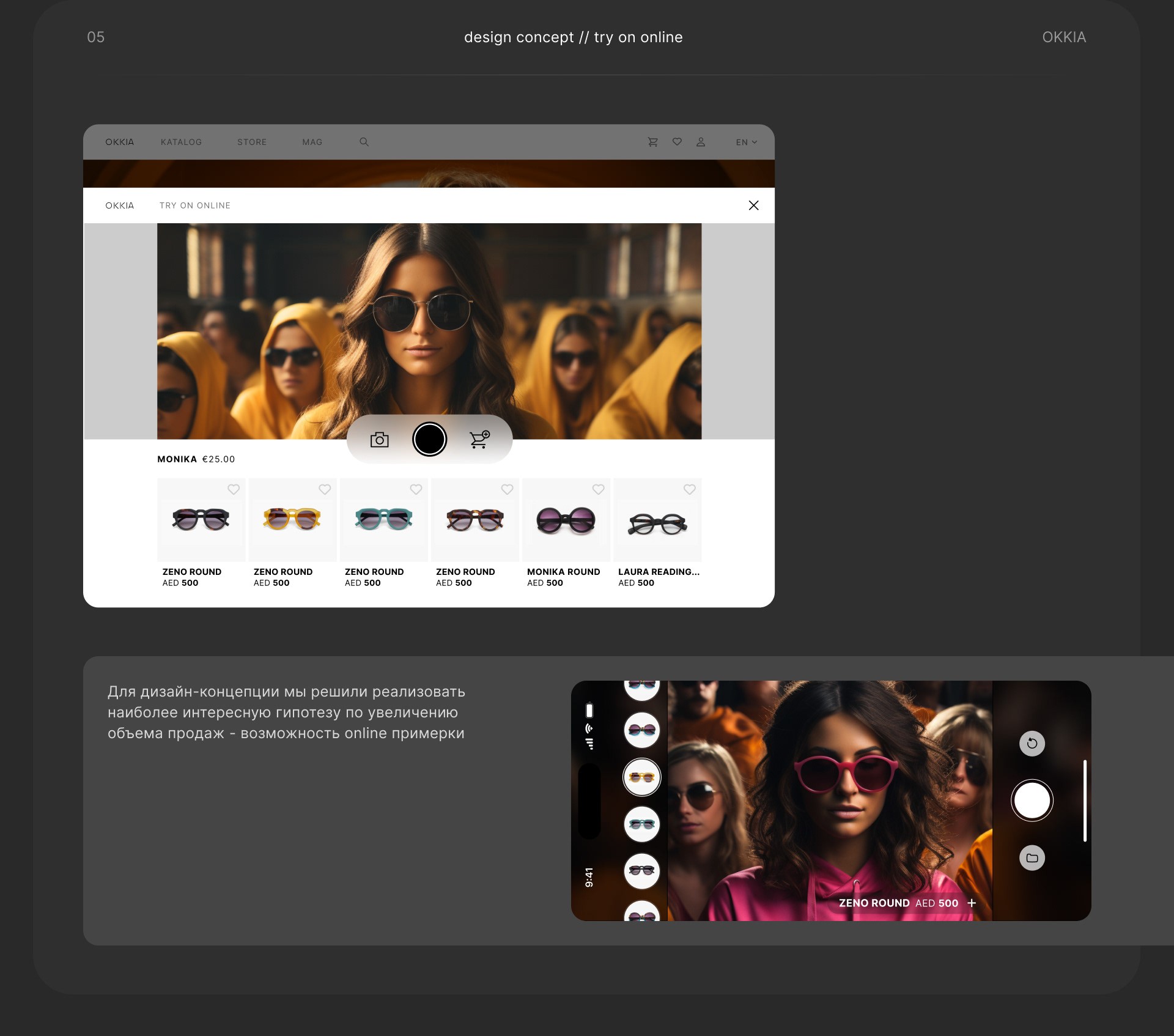Open the user account icon
This screenshot has width=1174, height=1036.
click(x=701, y=142)
